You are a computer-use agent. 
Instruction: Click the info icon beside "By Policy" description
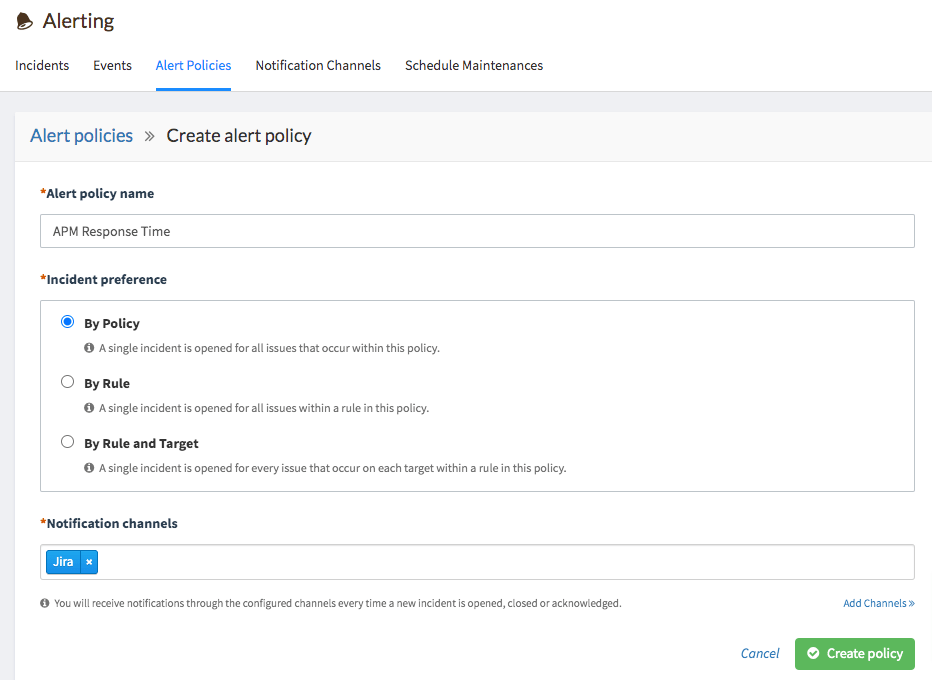88,348
